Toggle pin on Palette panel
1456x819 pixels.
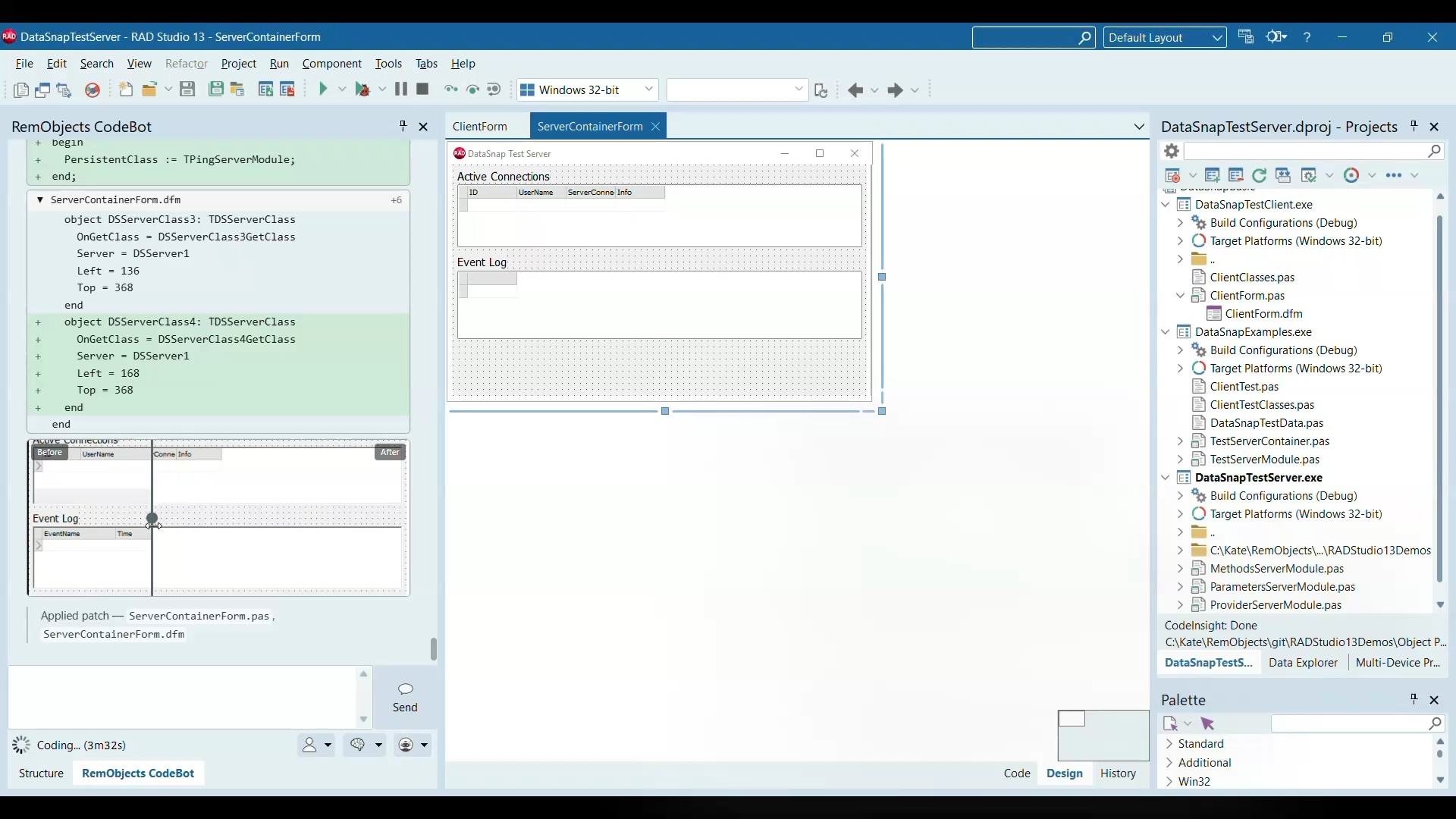pos(1414,699)
